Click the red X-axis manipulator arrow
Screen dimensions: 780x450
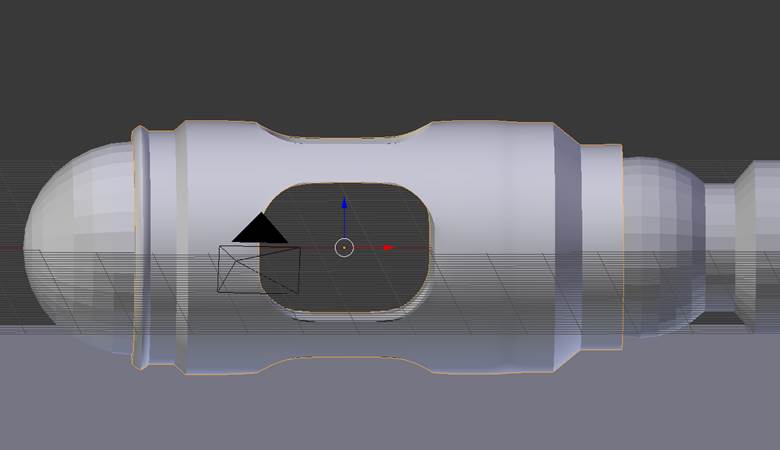(x=389, y=247)
